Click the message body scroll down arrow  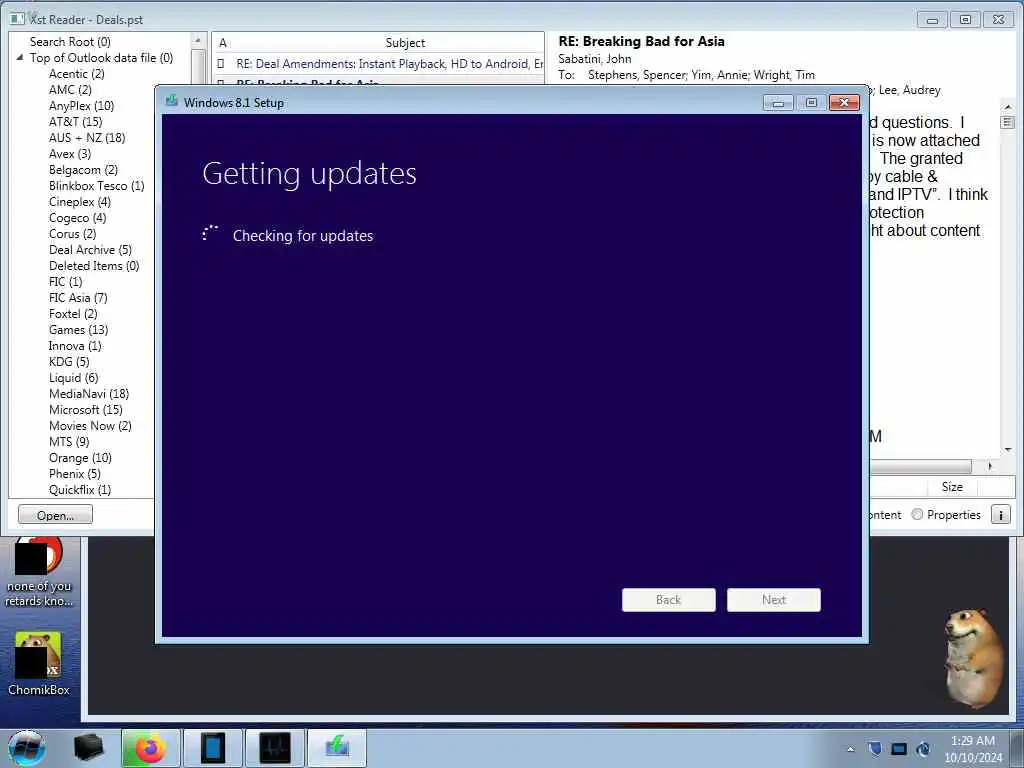click(x=1008, y=450)
